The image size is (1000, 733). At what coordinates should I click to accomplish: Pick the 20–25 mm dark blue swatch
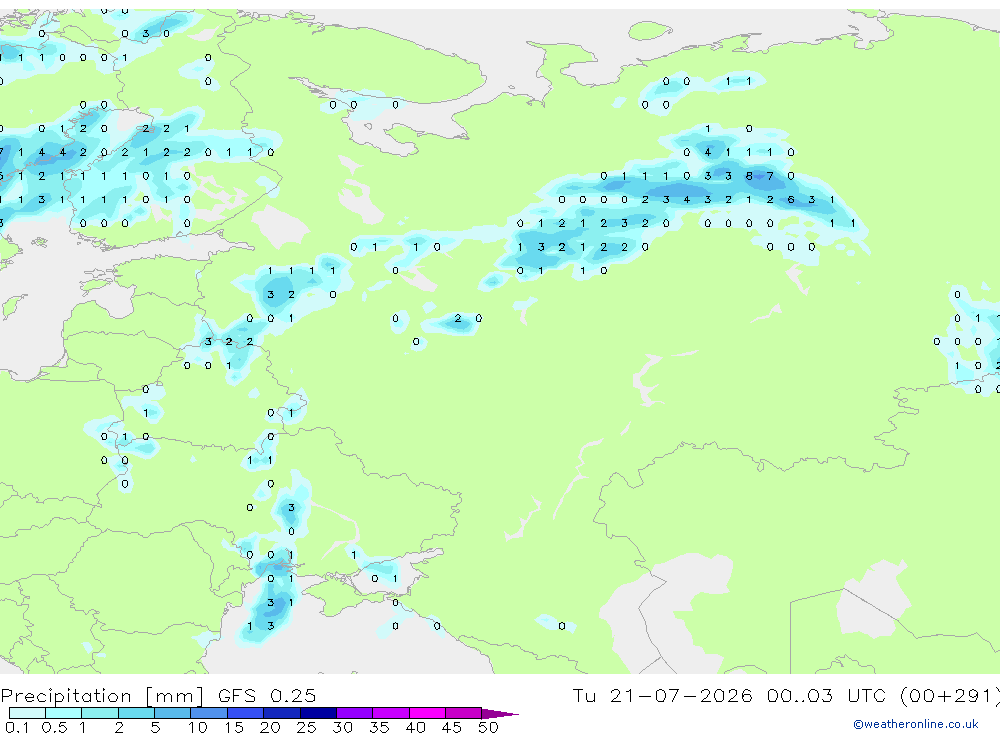pos(282,713)
